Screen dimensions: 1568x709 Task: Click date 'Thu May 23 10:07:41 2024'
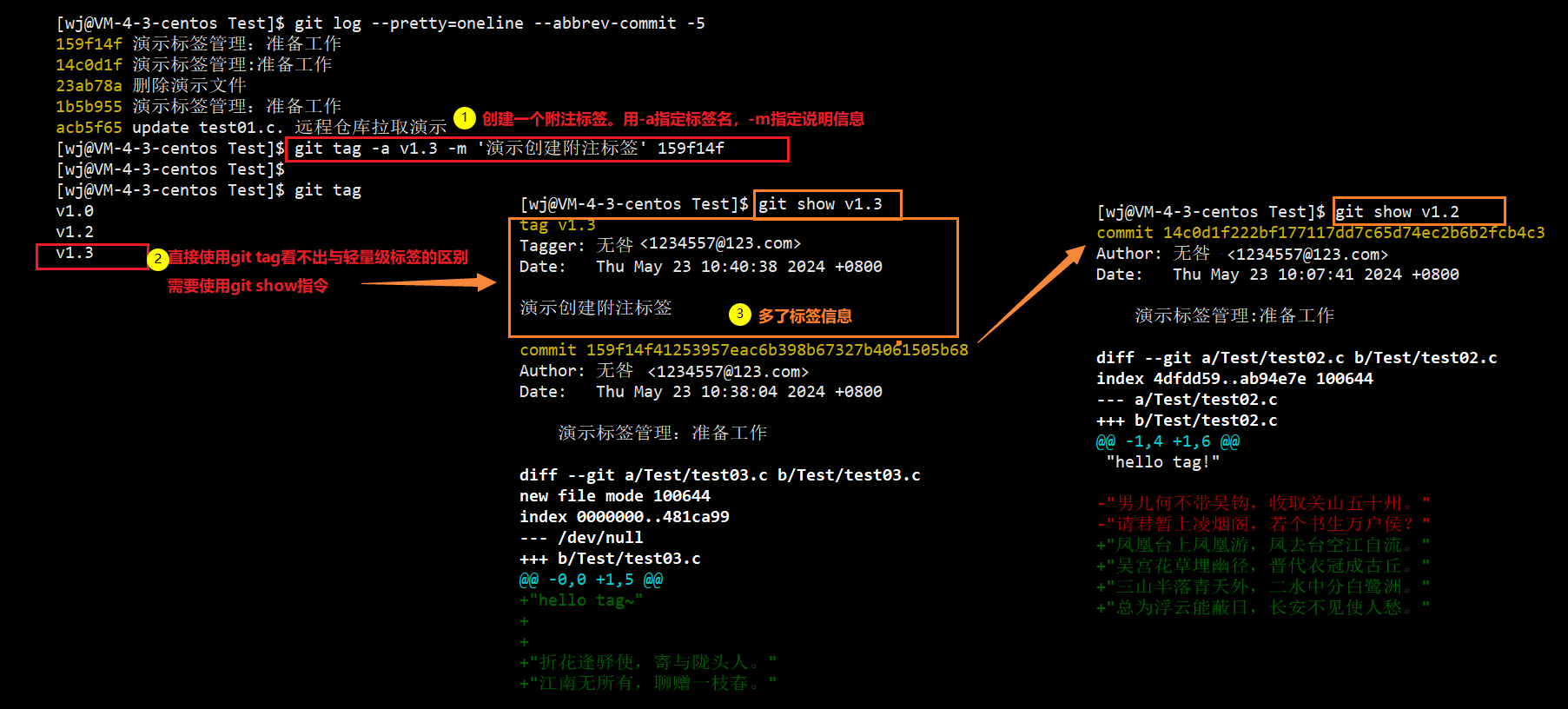tap(1287, 275)
